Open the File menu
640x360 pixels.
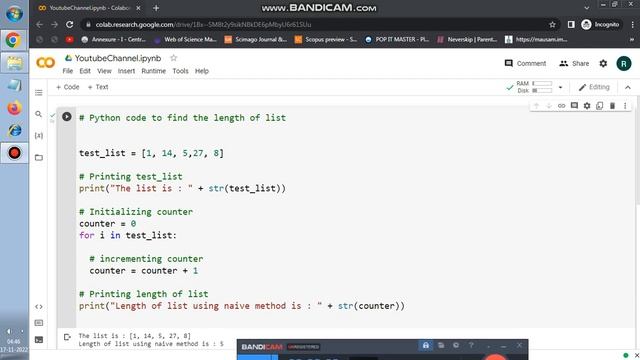point(68,71)
